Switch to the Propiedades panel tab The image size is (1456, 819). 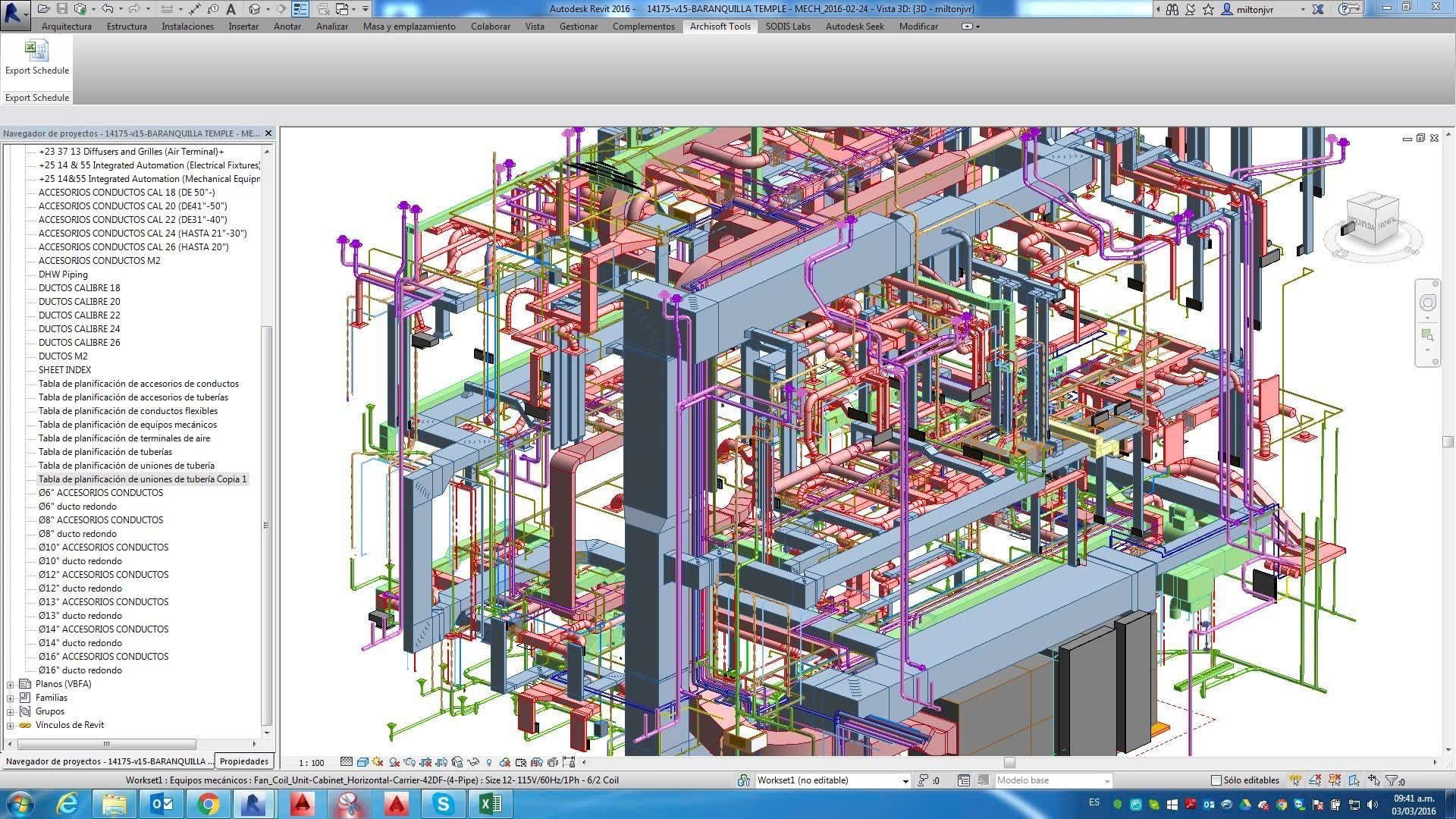[x=244, y=761]
